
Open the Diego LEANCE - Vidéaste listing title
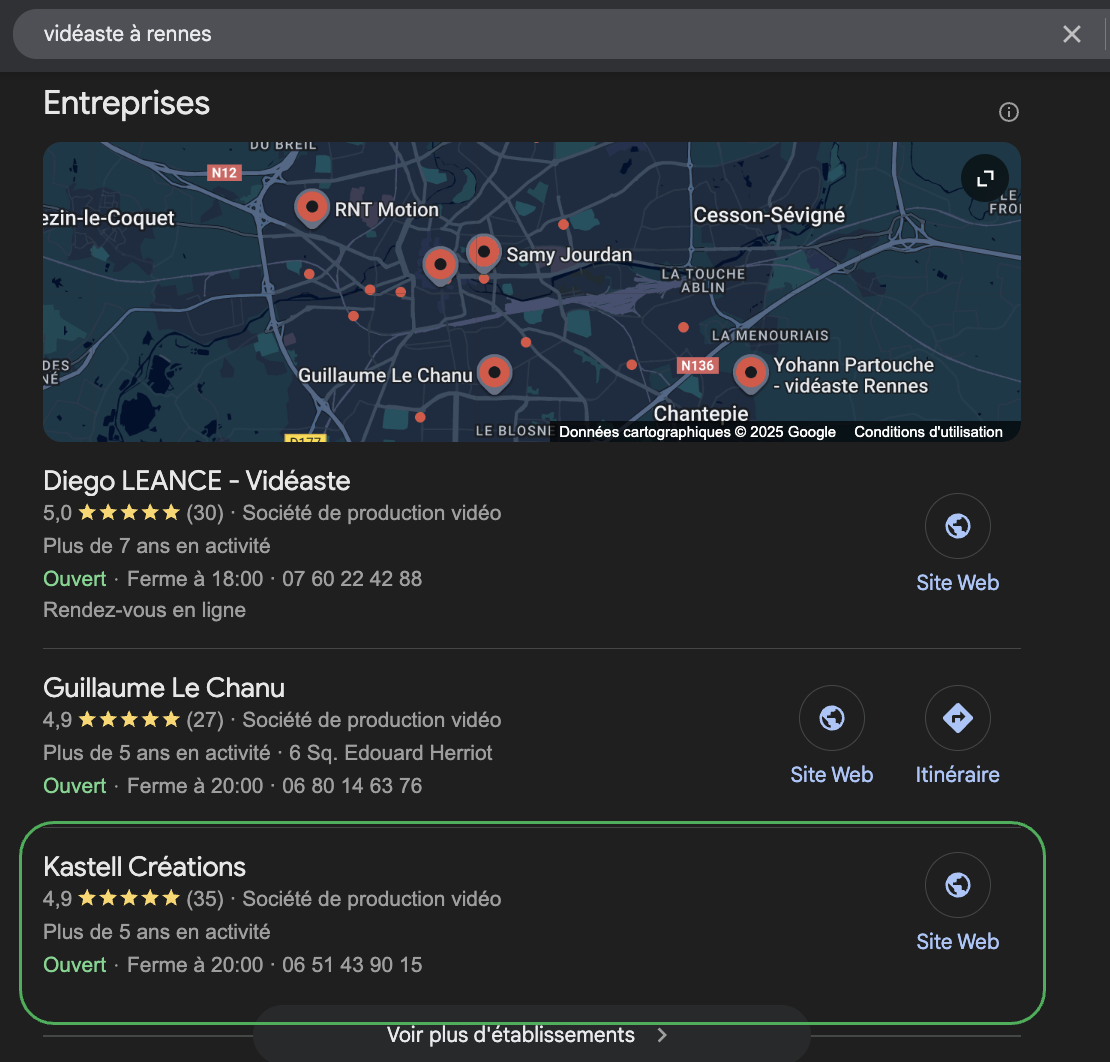click(197, 481)
